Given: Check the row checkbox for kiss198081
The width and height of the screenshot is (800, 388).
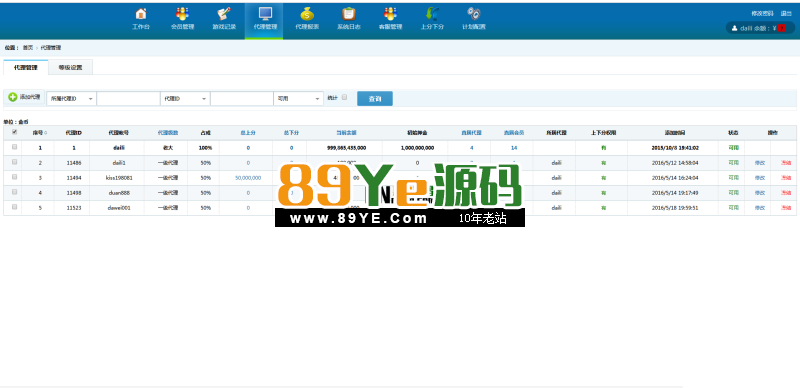Looking at the screenshot, I should click(x=14, y=177).
